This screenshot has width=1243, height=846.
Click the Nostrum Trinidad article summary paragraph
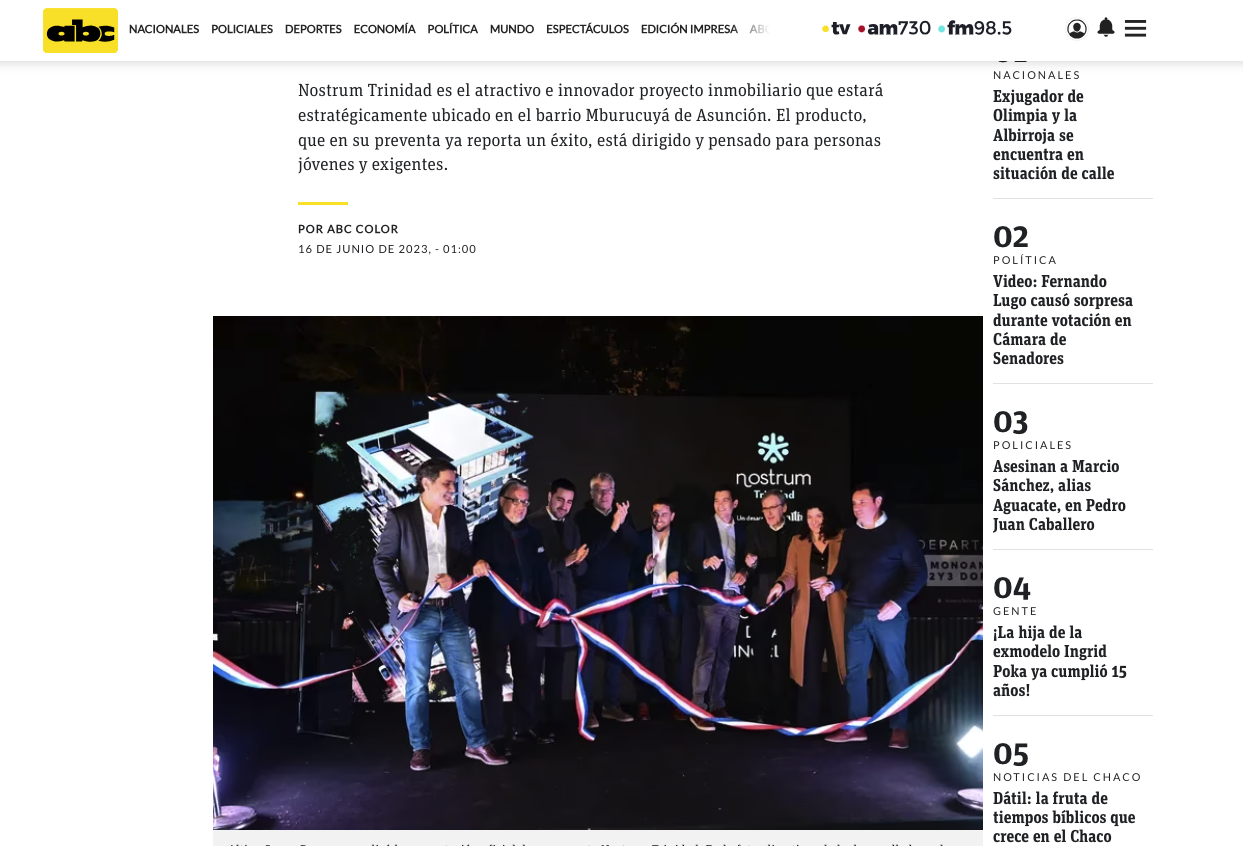(x=591, y=127)
